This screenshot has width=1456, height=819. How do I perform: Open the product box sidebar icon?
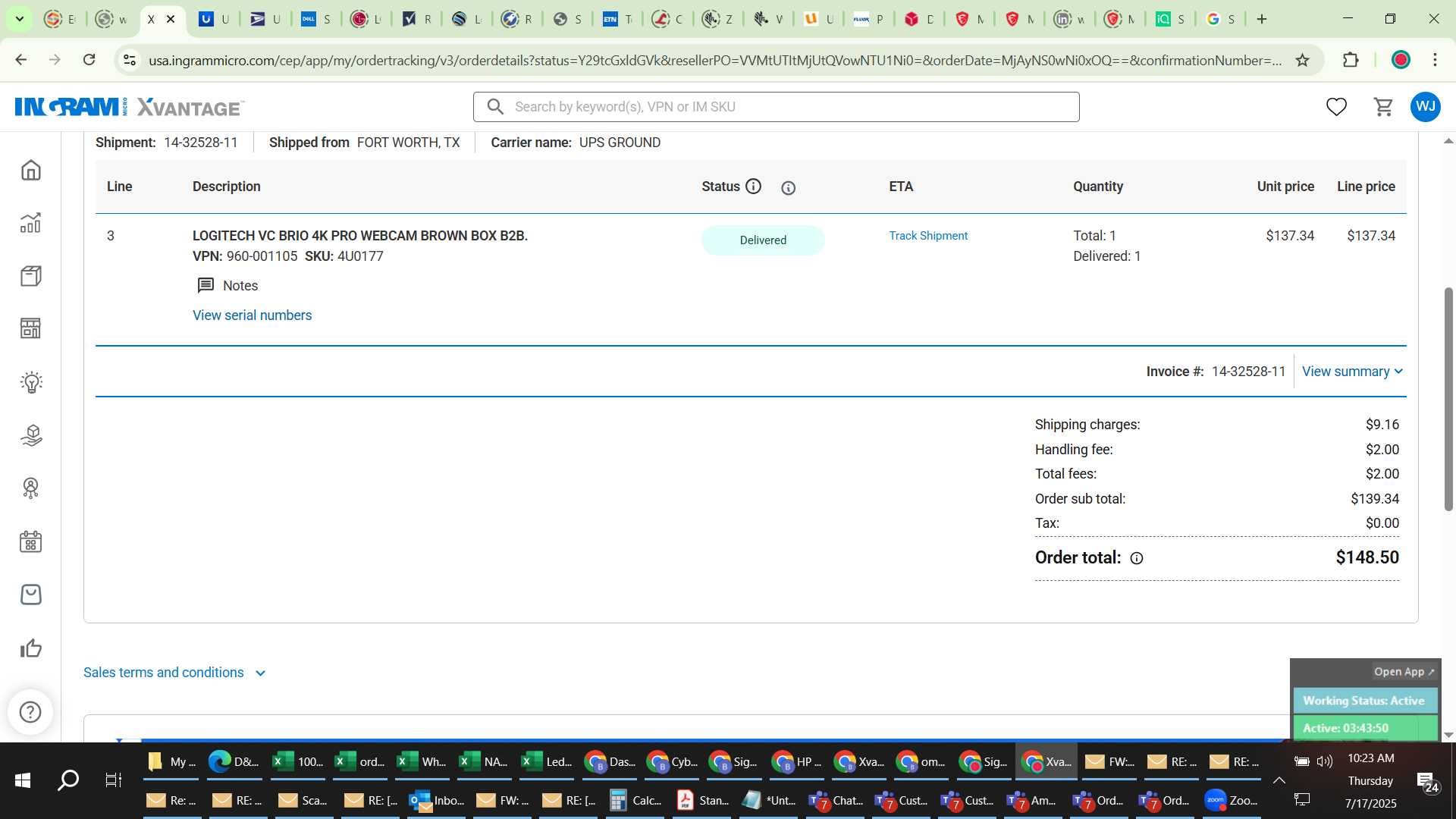pyautogui.click(x=31, y=276)
